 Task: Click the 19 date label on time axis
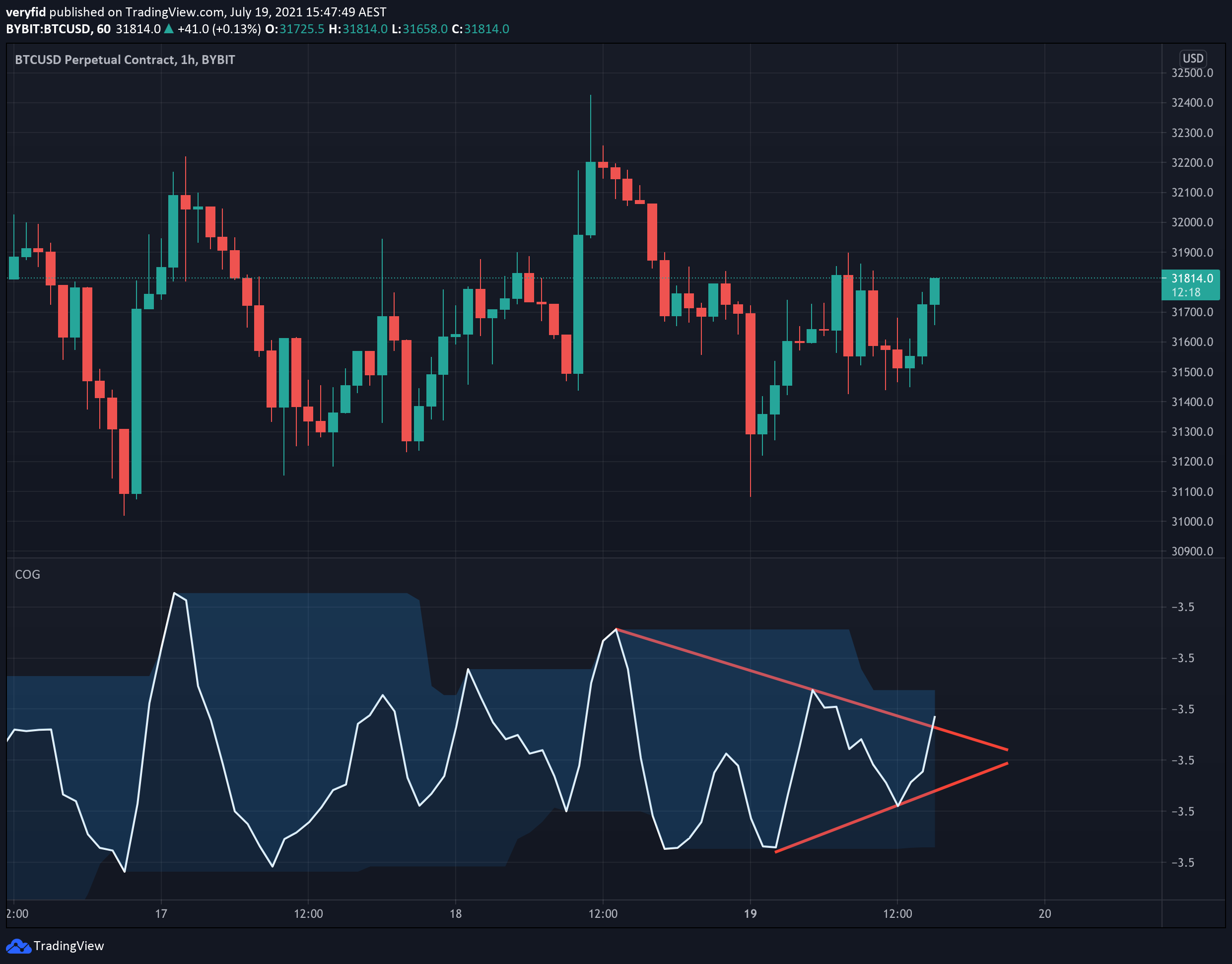pos(750,914)
